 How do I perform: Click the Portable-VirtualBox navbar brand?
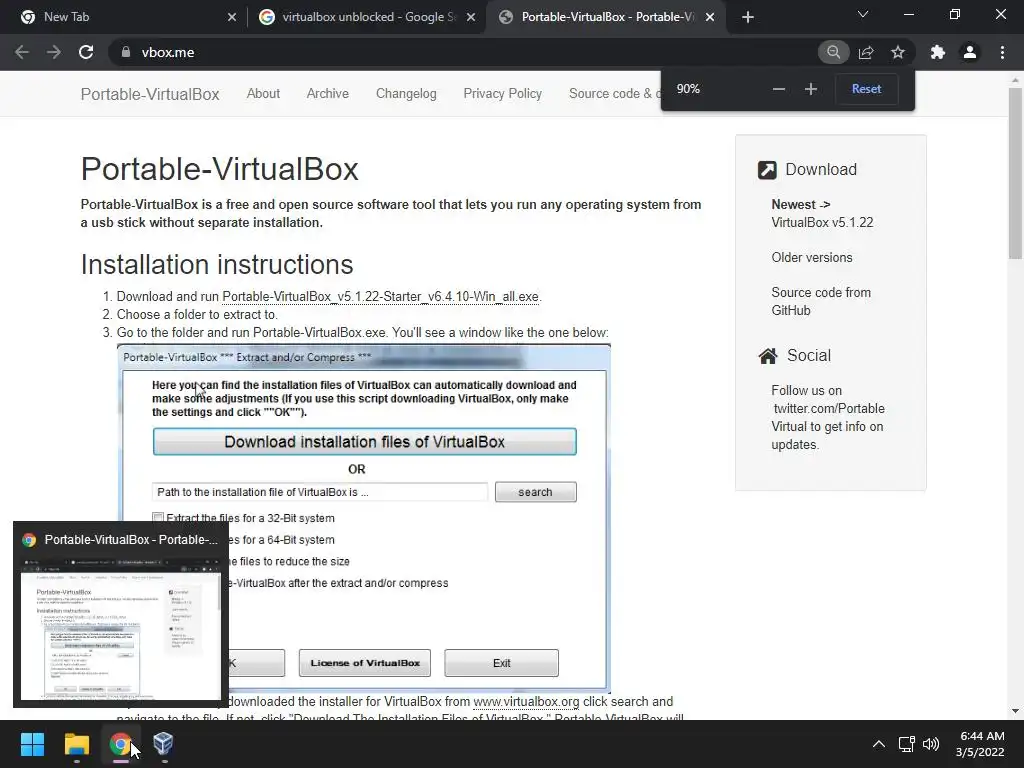pyautogui.click(x=150, y=94)
